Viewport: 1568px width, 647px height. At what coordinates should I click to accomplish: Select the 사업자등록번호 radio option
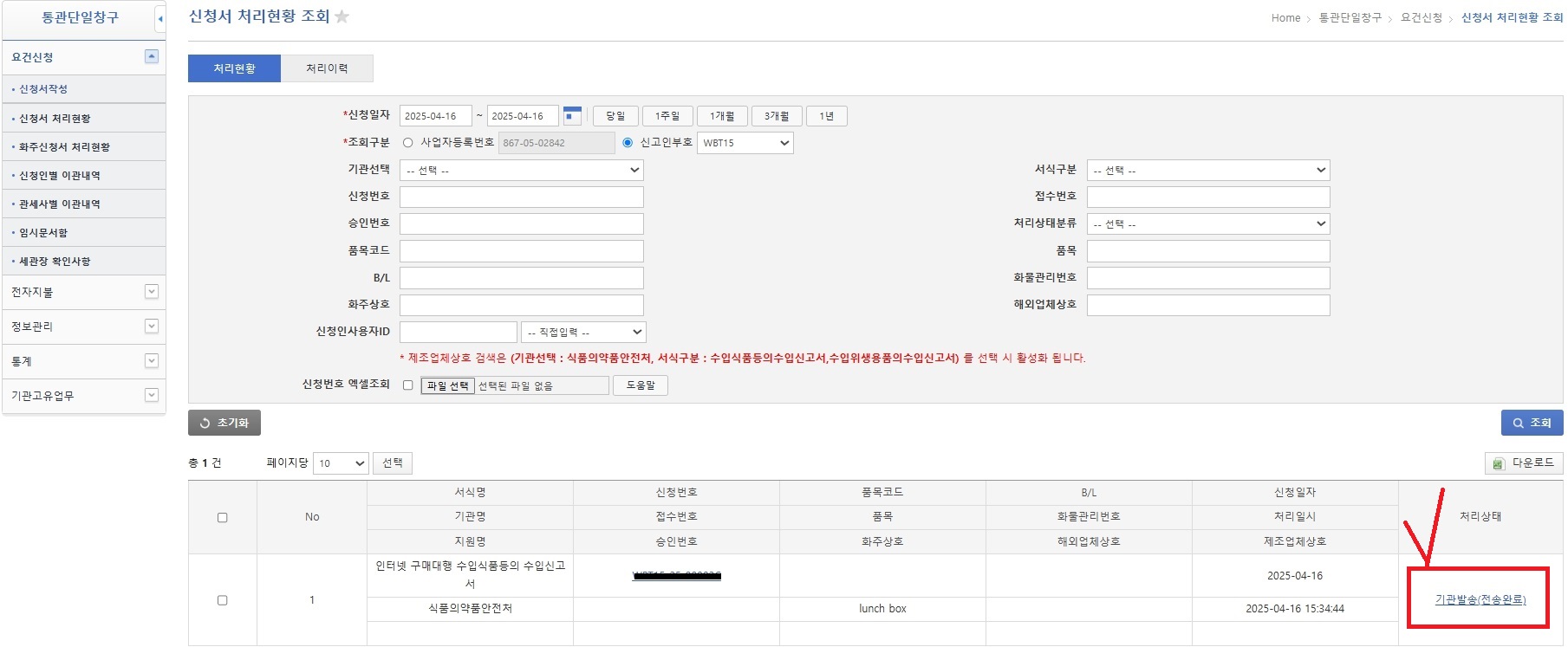pos(407,143)
